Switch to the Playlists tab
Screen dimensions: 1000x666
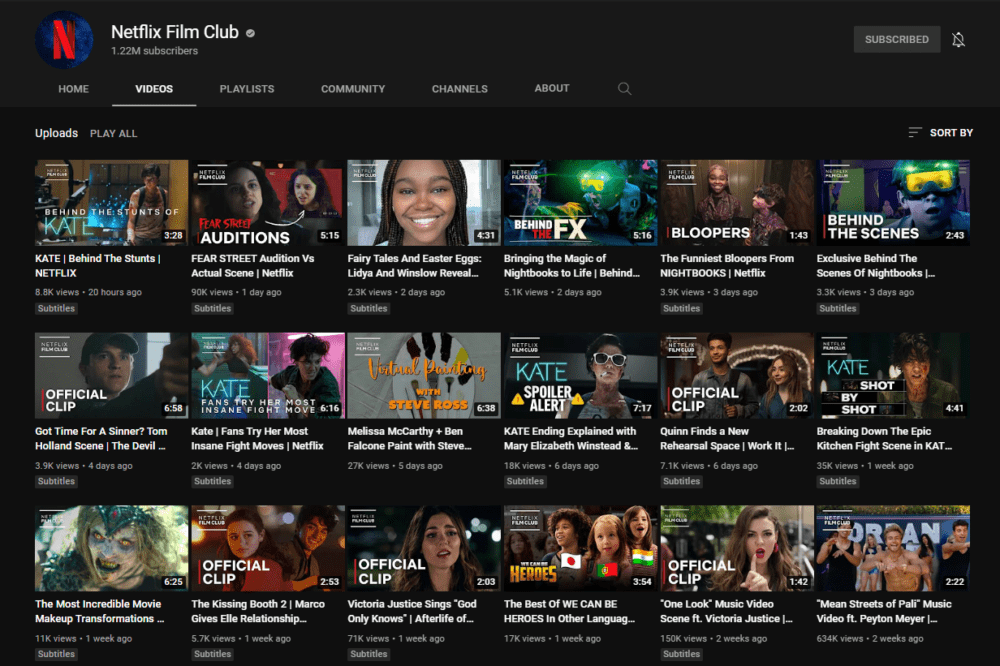click(x=246, y=88)
